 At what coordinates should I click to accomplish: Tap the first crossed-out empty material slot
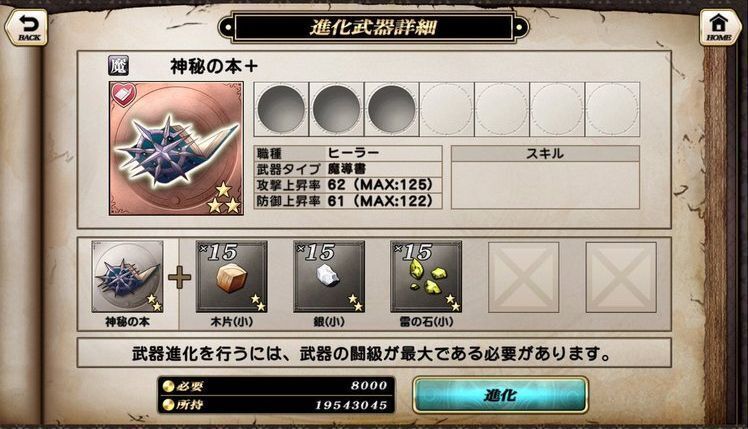coord(524,277)
